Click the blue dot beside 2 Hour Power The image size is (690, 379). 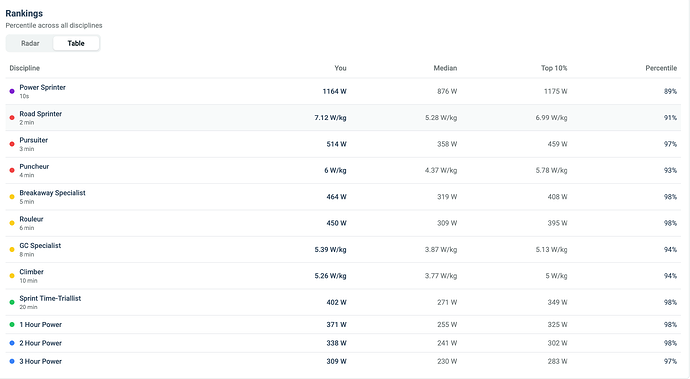tap(12, 343)
